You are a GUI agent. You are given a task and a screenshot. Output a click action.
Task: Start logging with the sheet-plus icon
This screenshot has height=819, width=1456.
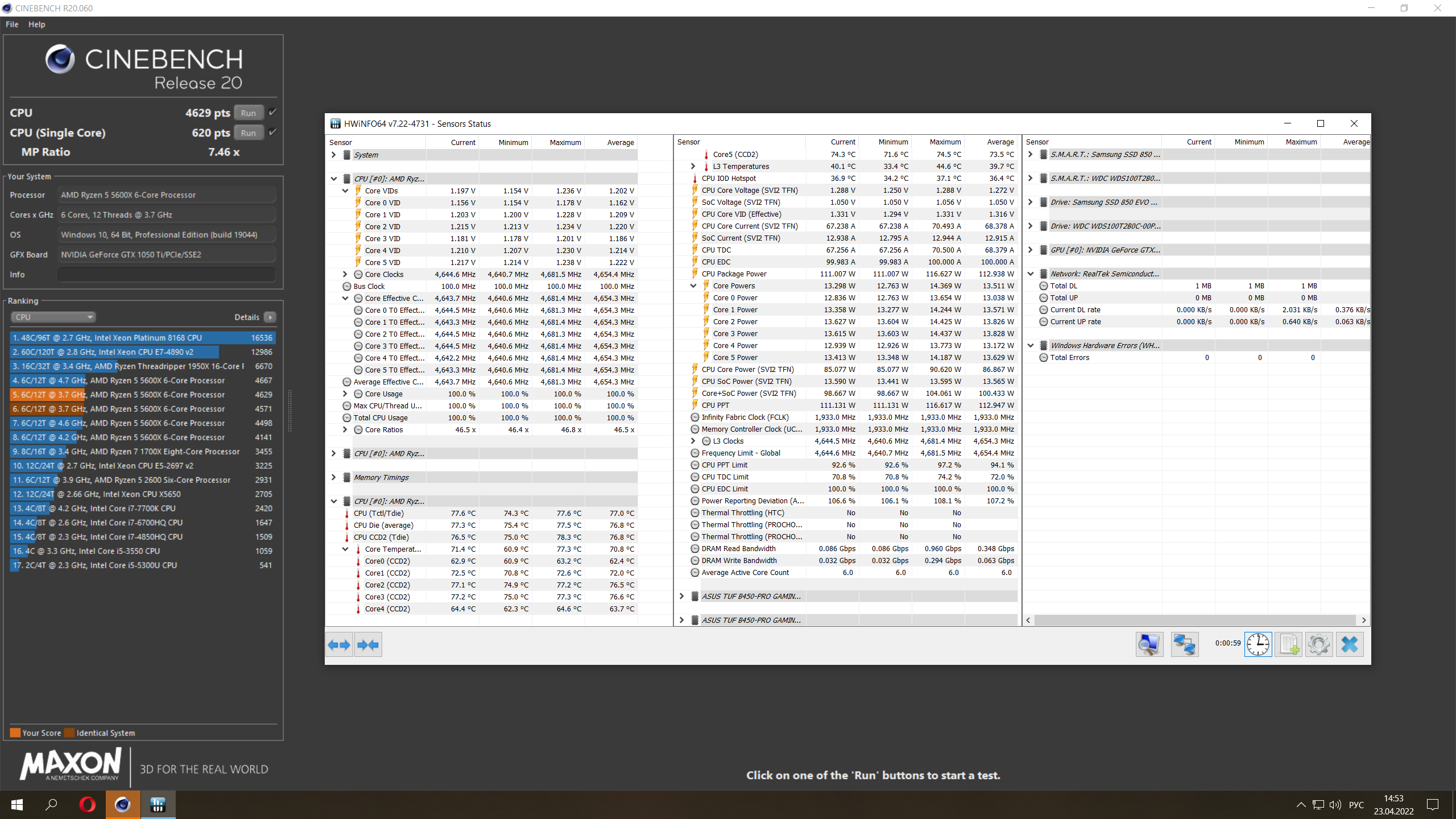1288,644
